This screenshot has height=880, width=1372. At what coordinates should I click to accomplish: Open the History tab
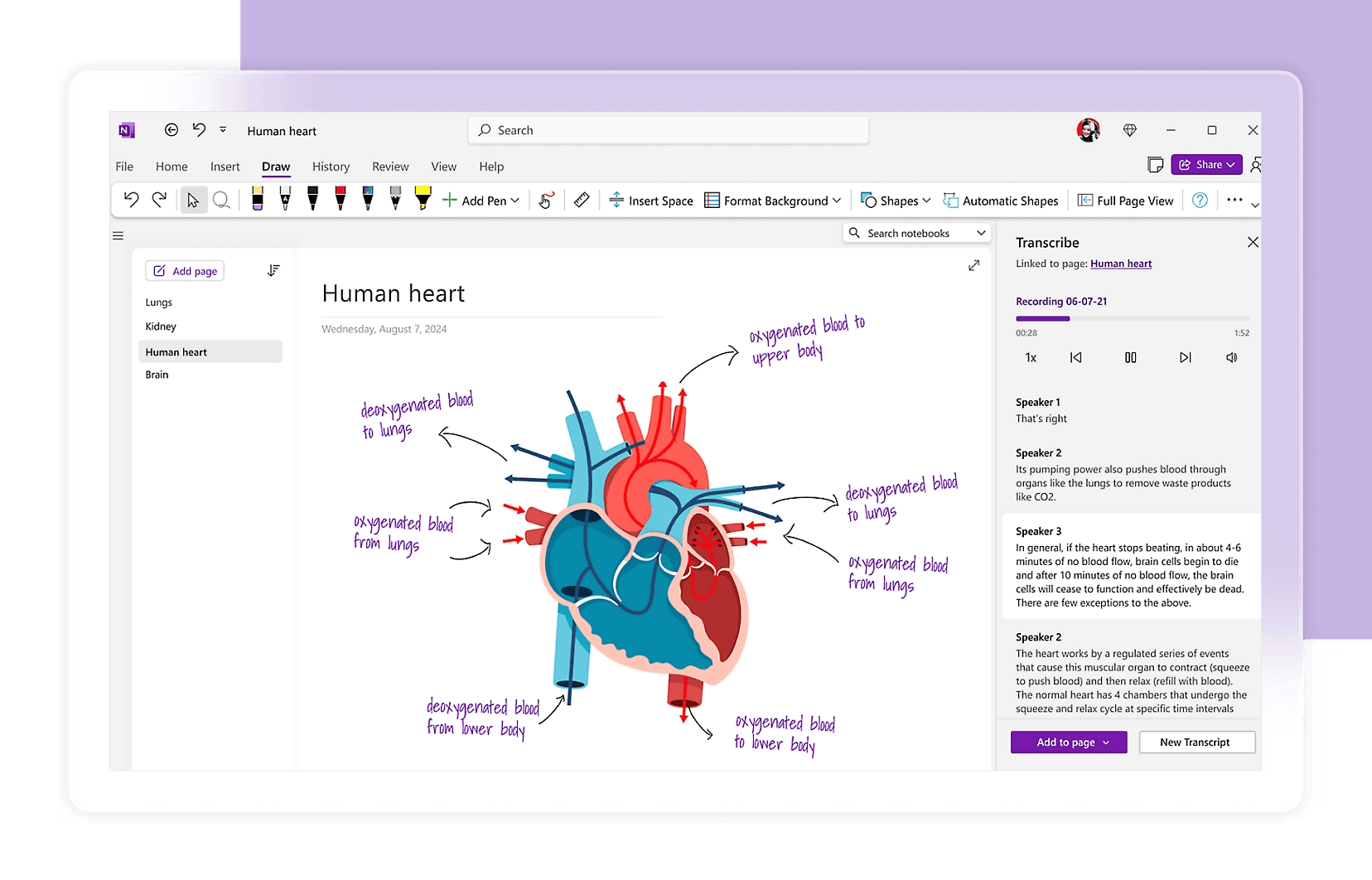tap(331, 167)
